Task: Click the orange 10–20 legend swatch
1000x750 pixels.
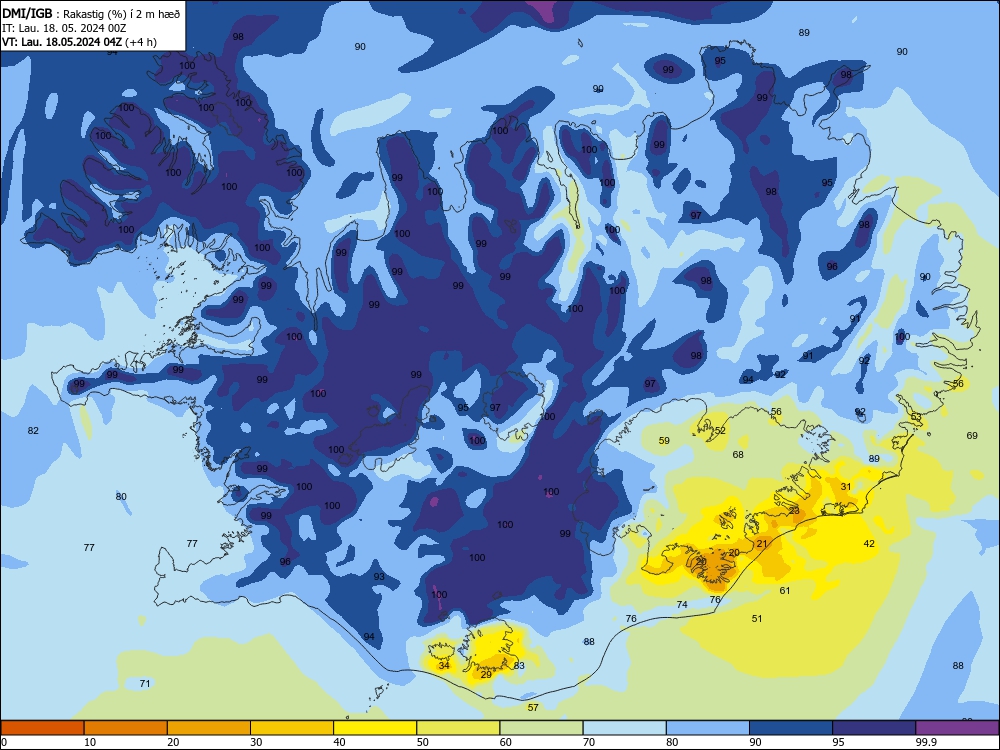Action: pyautogui.click(x=126, y=728)
